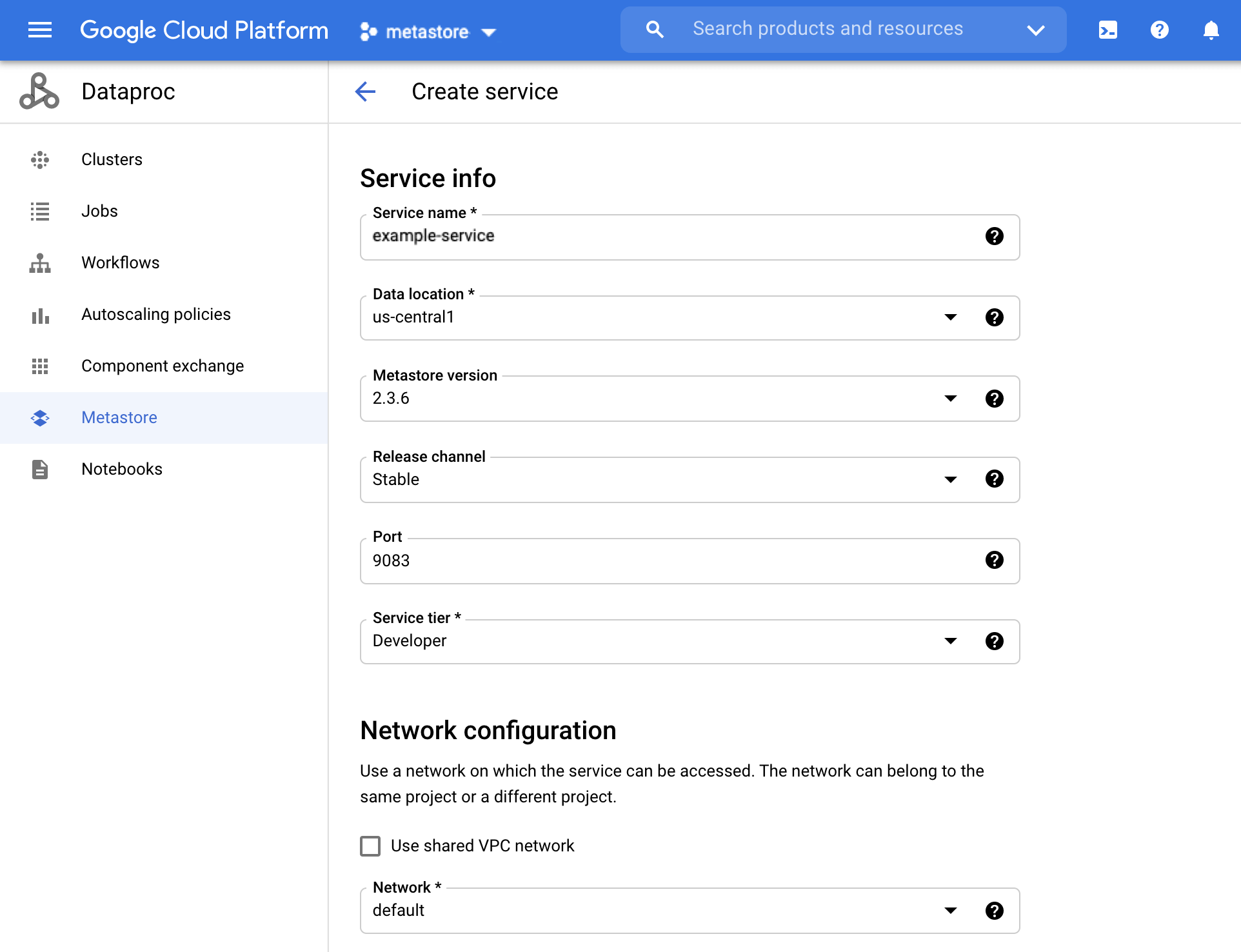1241x952 pixels.
Task: Enable Use shared VPC network checkbox
Action: tap(369, 846)
